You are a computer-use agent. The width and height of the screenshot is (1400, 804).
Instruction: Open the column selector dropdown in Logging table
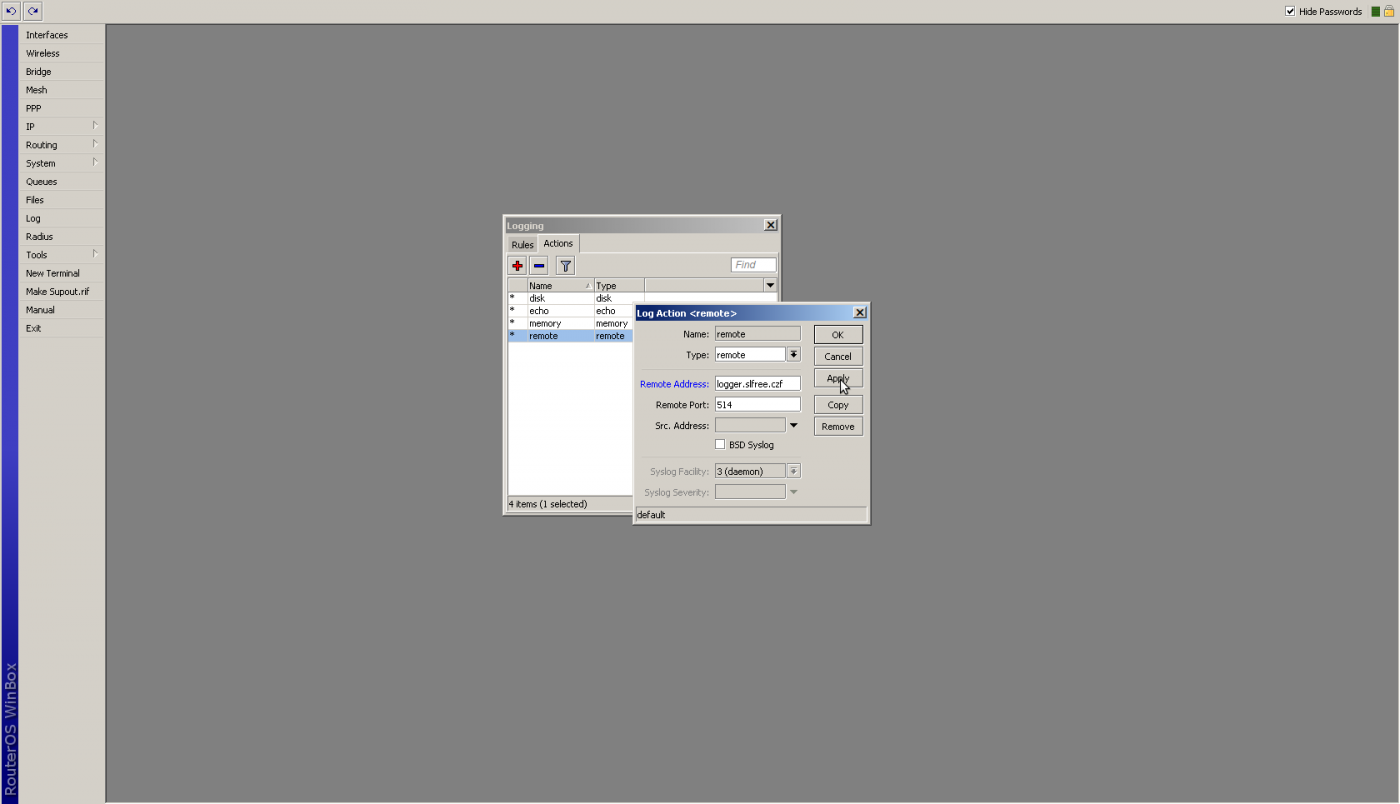point(770,286)
